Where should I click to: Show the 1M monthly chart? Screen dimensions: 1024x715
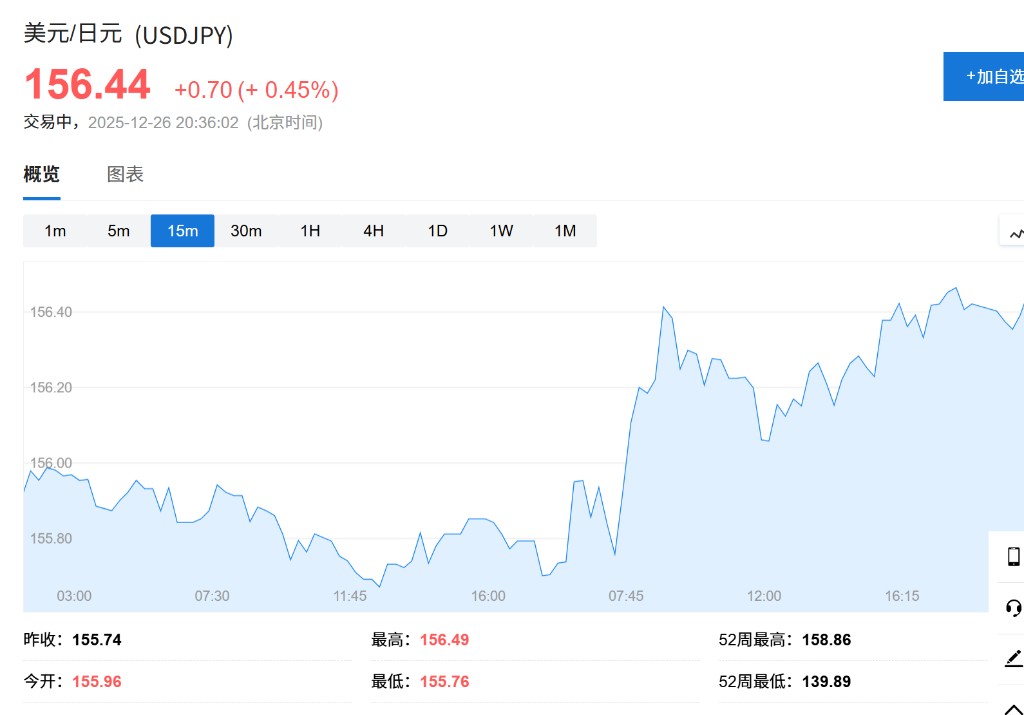tap(565, 231)
